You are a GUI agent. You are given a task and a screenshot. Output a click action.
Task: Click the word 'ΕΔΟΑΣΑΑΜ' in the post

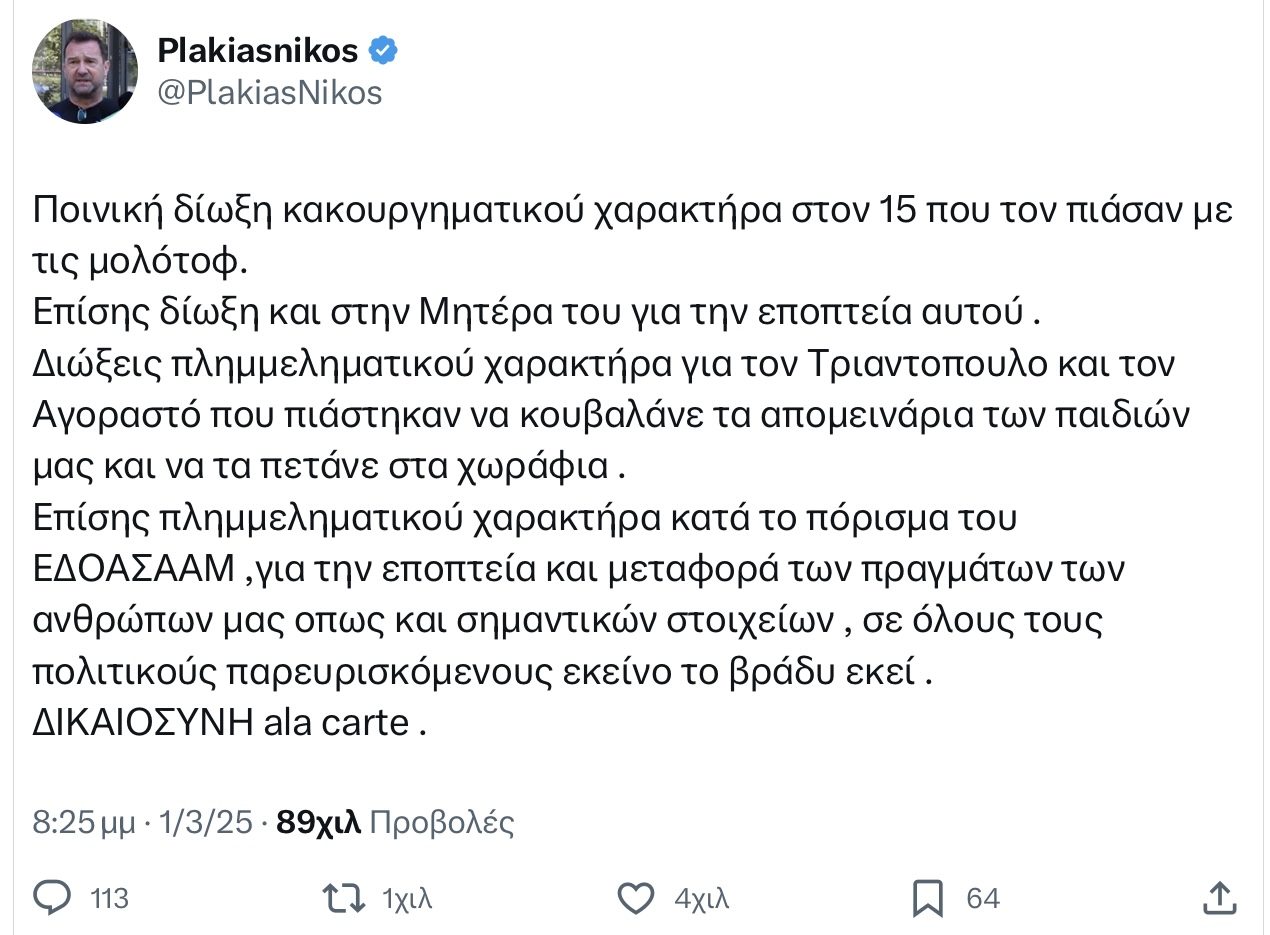tap(134, 571)
